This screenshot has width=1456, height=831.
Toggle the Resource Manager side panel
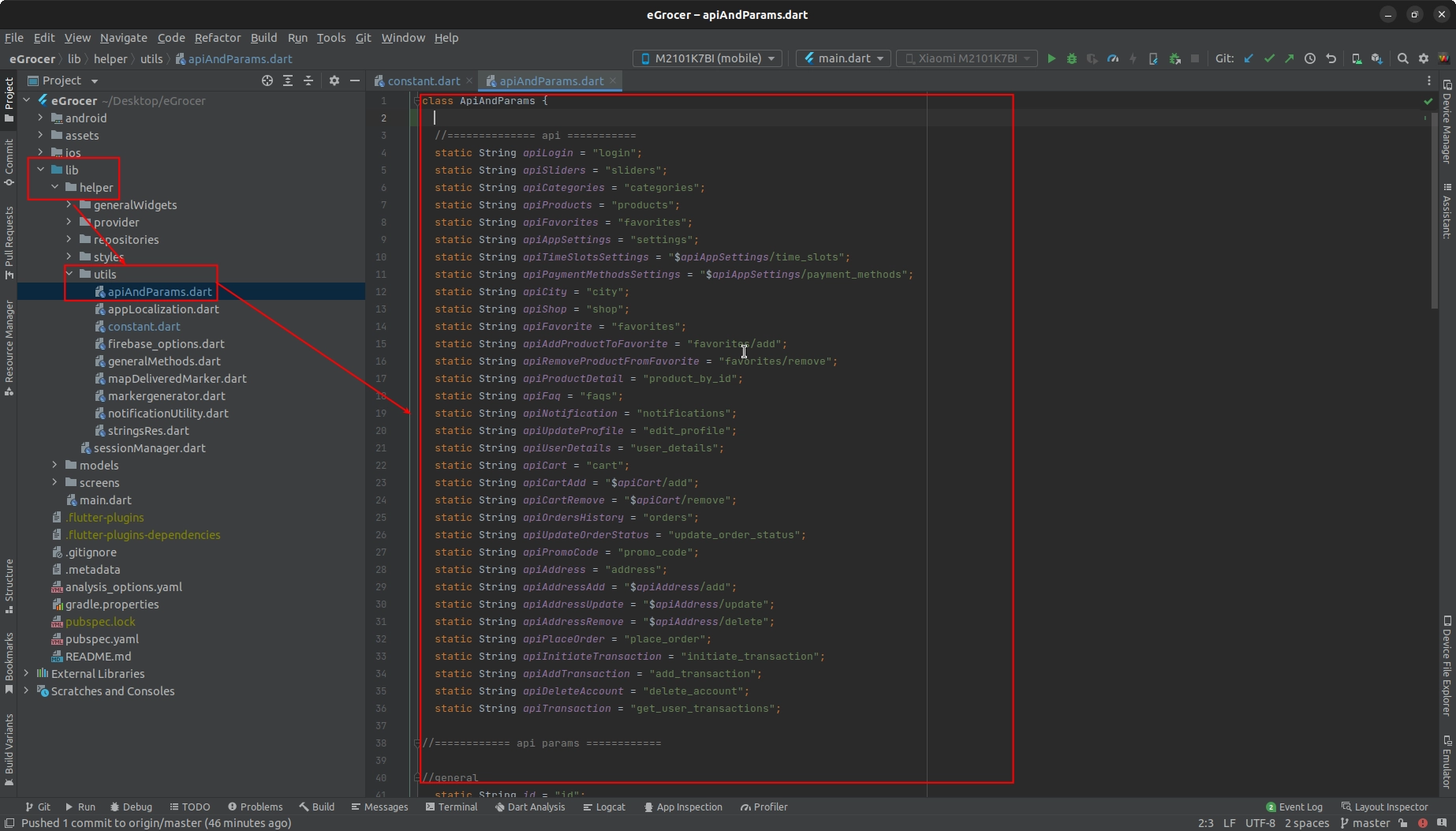pyautogui.click(x=9, y=348)
